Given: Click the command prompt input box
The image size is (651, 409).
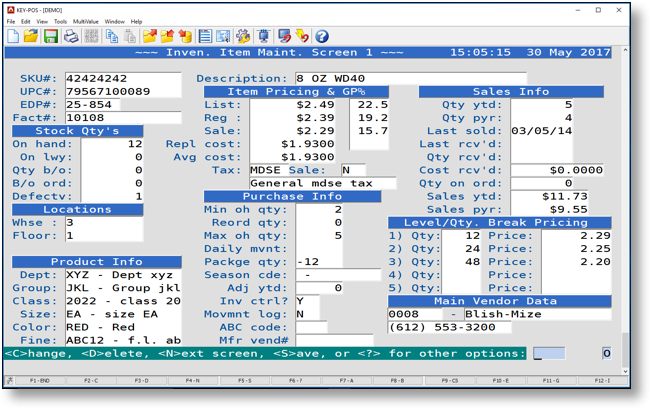Looking at the screenshot, I should tap(549, 353).
